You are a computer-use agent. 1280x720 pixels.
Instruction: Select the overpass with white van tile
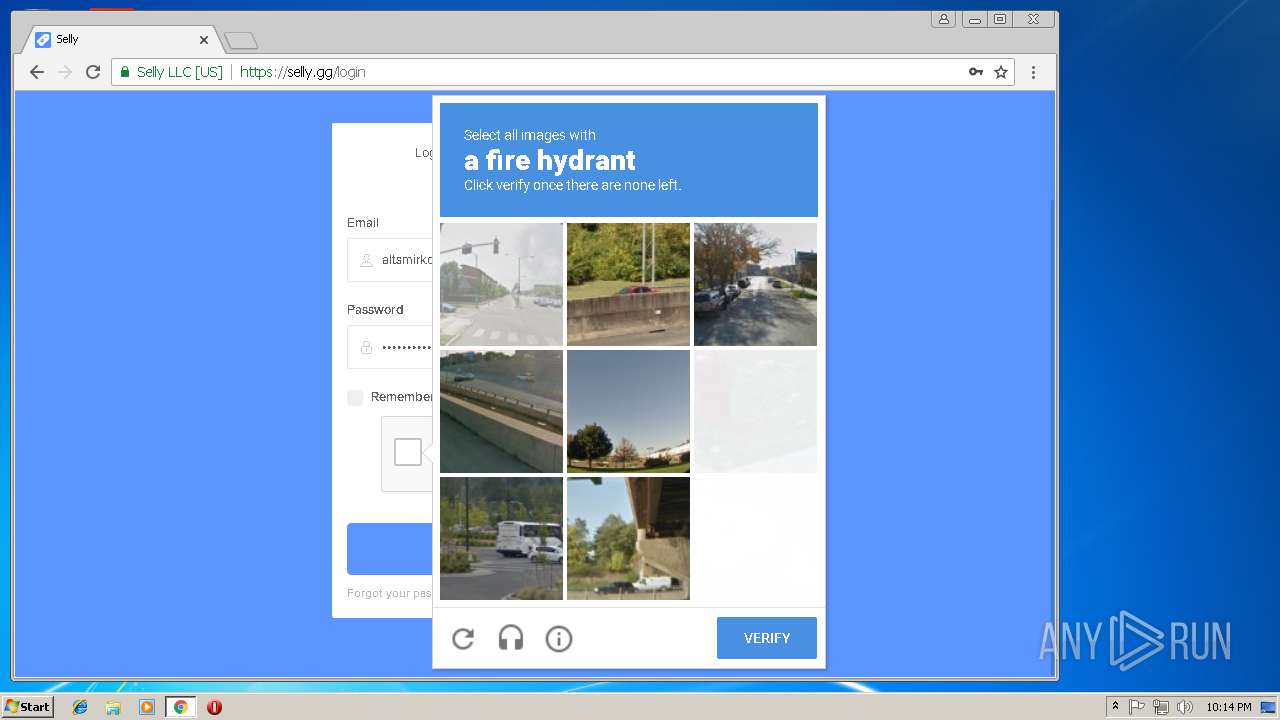628,538
